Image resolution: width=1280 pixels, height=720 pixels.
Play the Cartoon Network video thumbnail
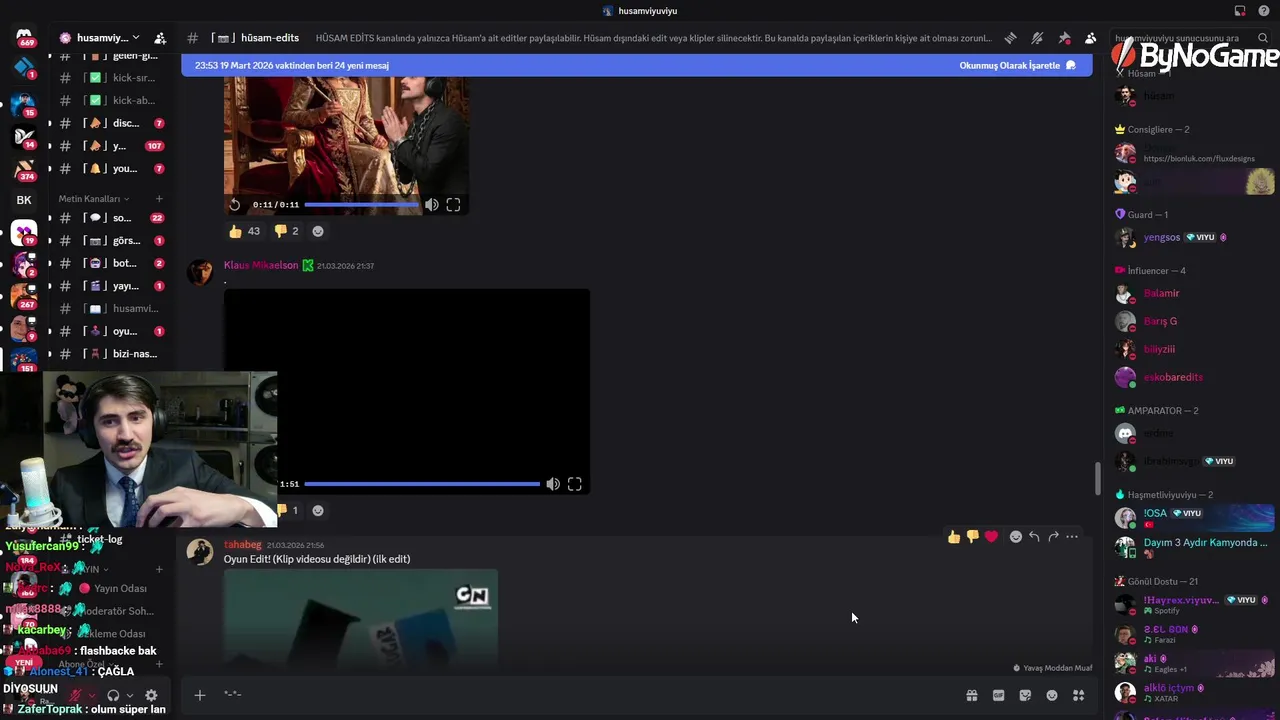click(x=361, y=618)
